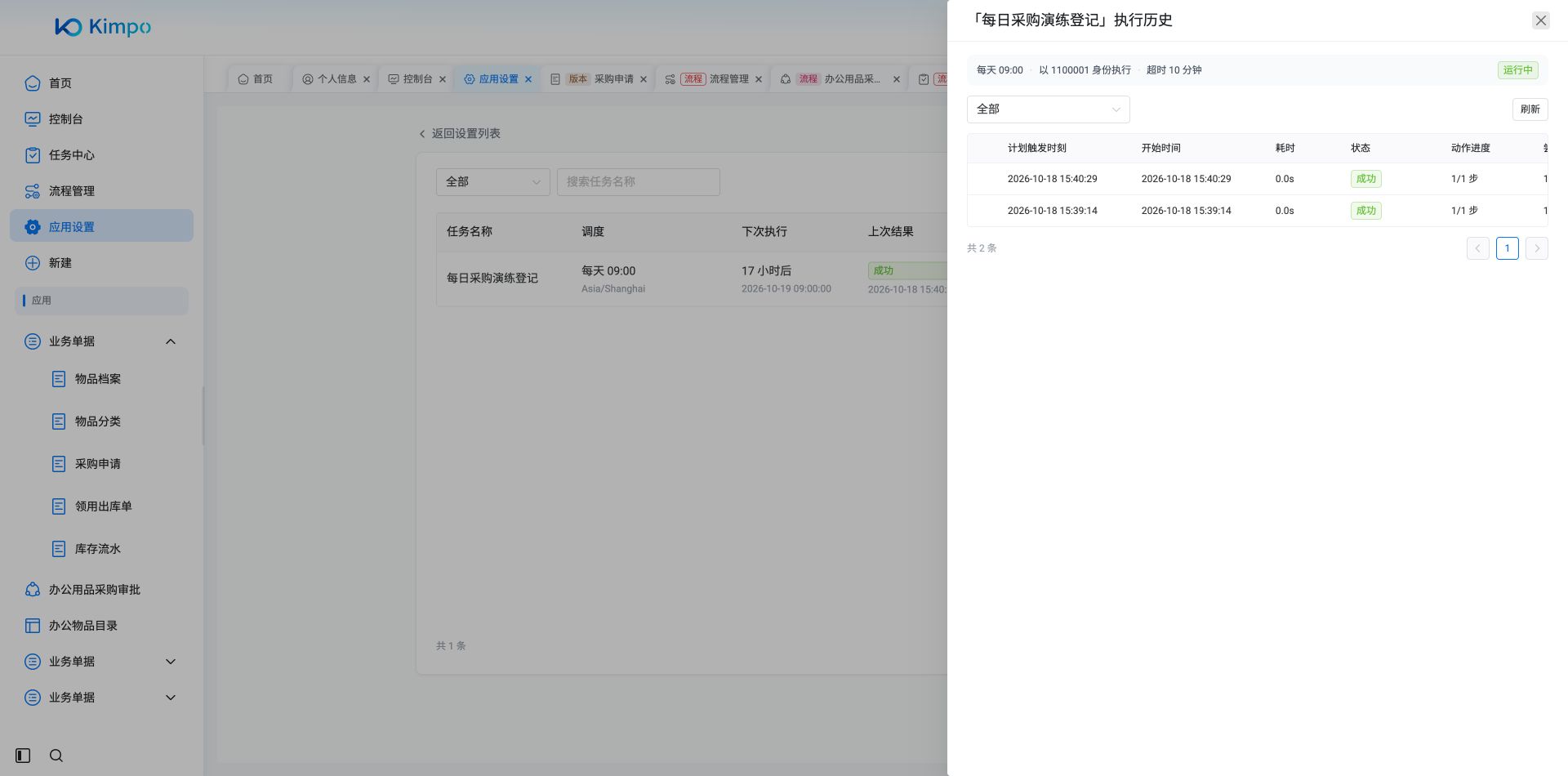Open 流程管理 in the sidebar
The width and height of the screenshot is (1568, 776).
point(101,191)
